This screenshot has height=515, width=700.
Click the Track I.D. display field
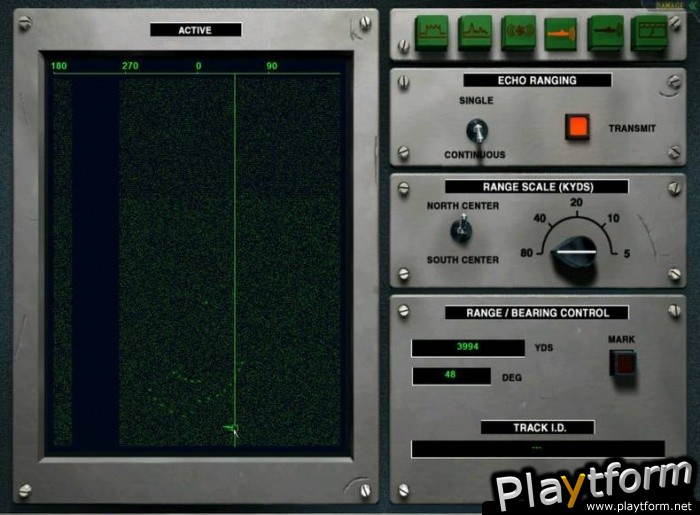pyautogui.click(x=537, y=449)
